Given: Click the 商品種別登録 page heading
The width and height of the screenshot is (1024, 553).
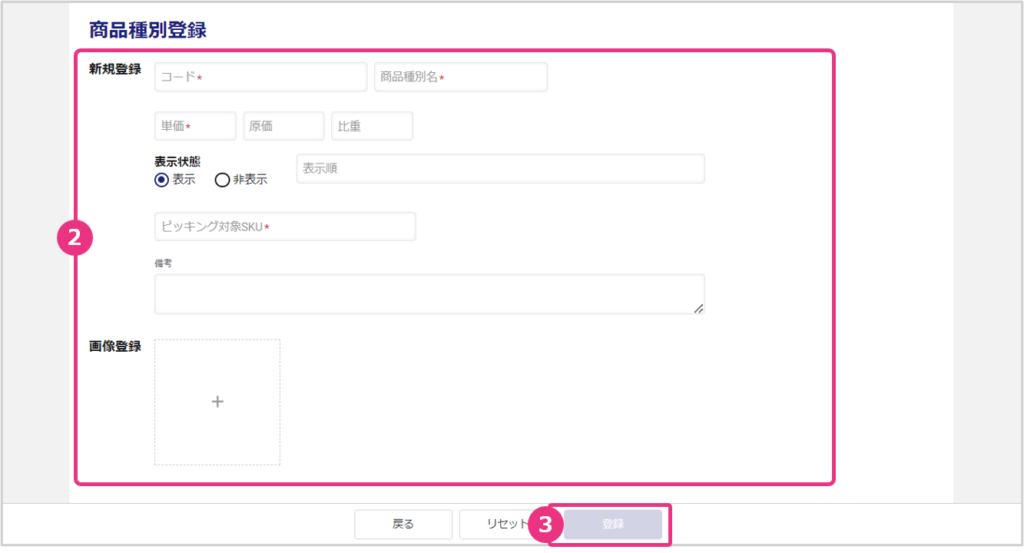Looking at the screenshot, I should [x=148, y=30].
